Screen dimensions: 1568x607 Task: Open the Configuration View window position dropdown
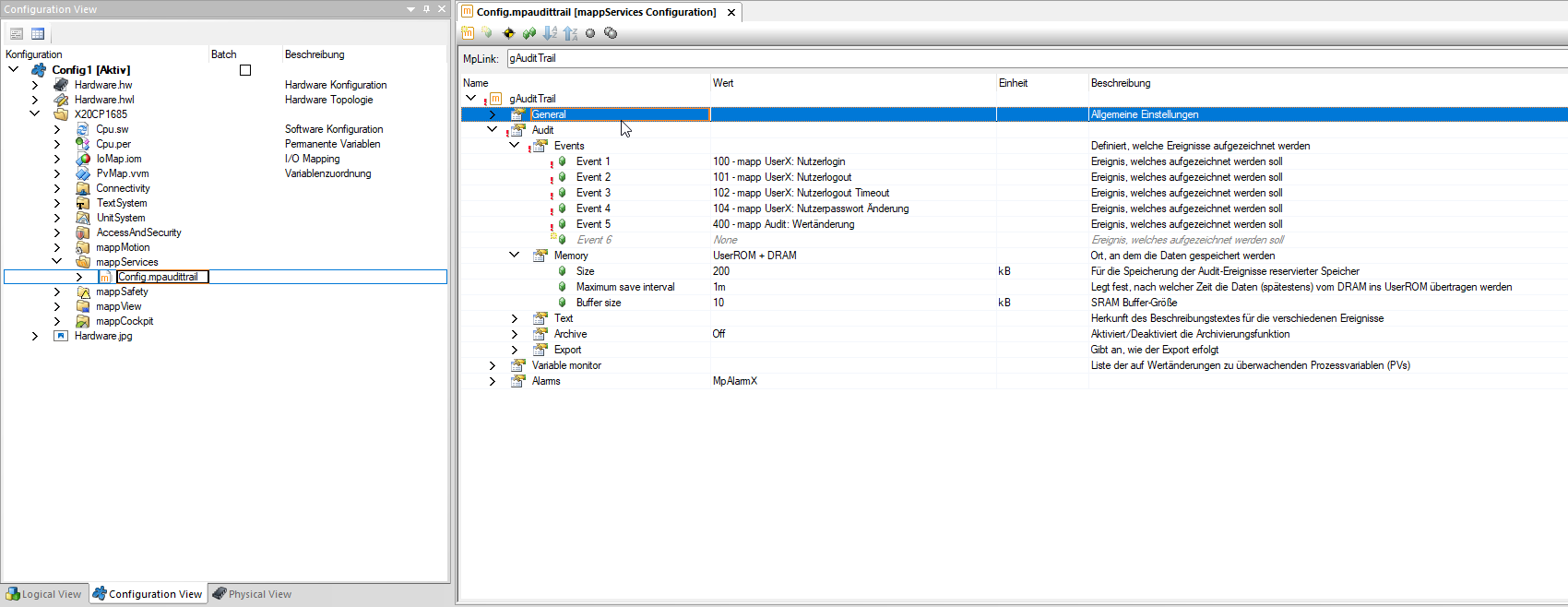pos(410,9)
